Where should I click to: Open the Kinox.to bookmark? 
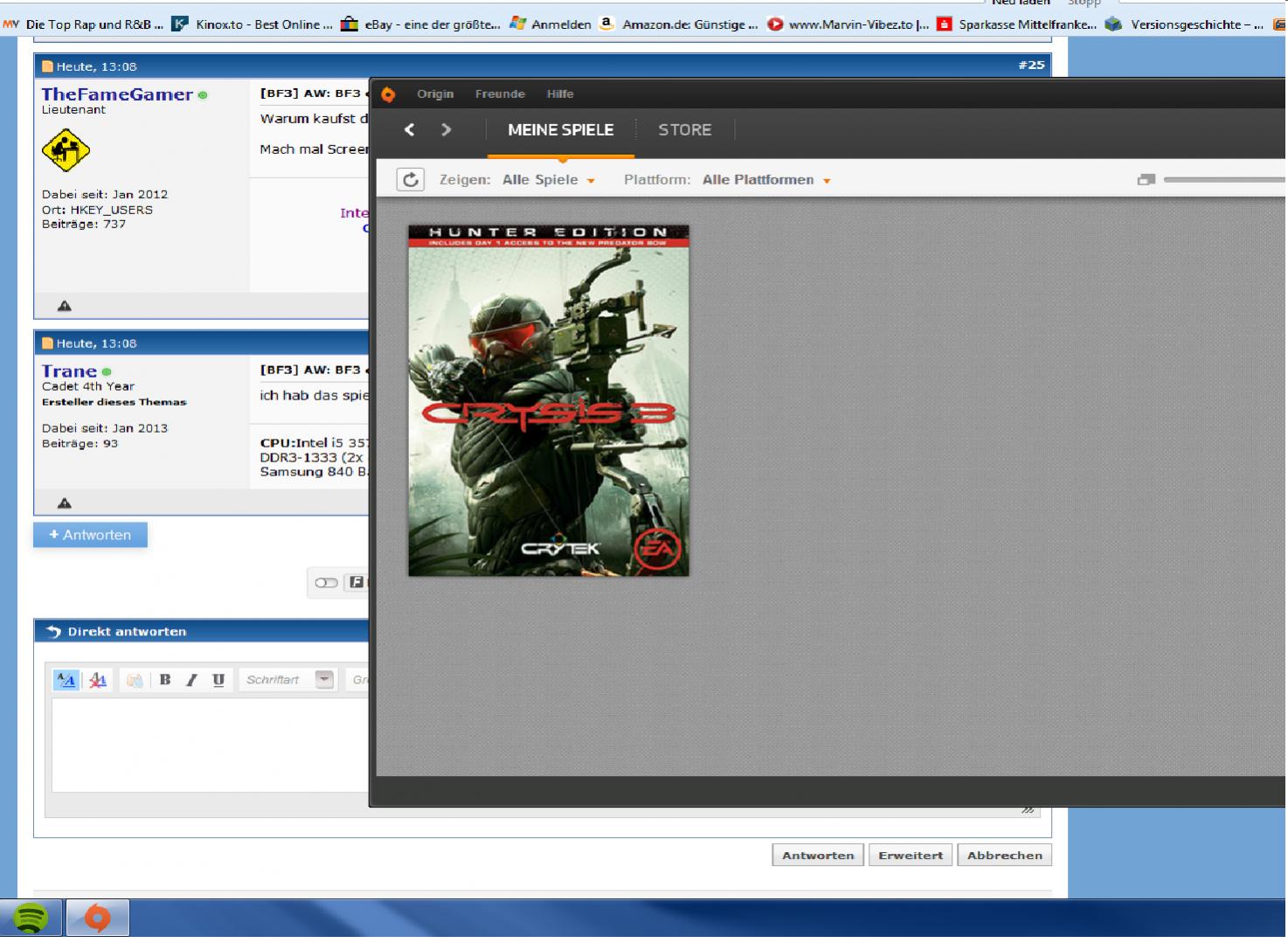(x=252, y=24)
